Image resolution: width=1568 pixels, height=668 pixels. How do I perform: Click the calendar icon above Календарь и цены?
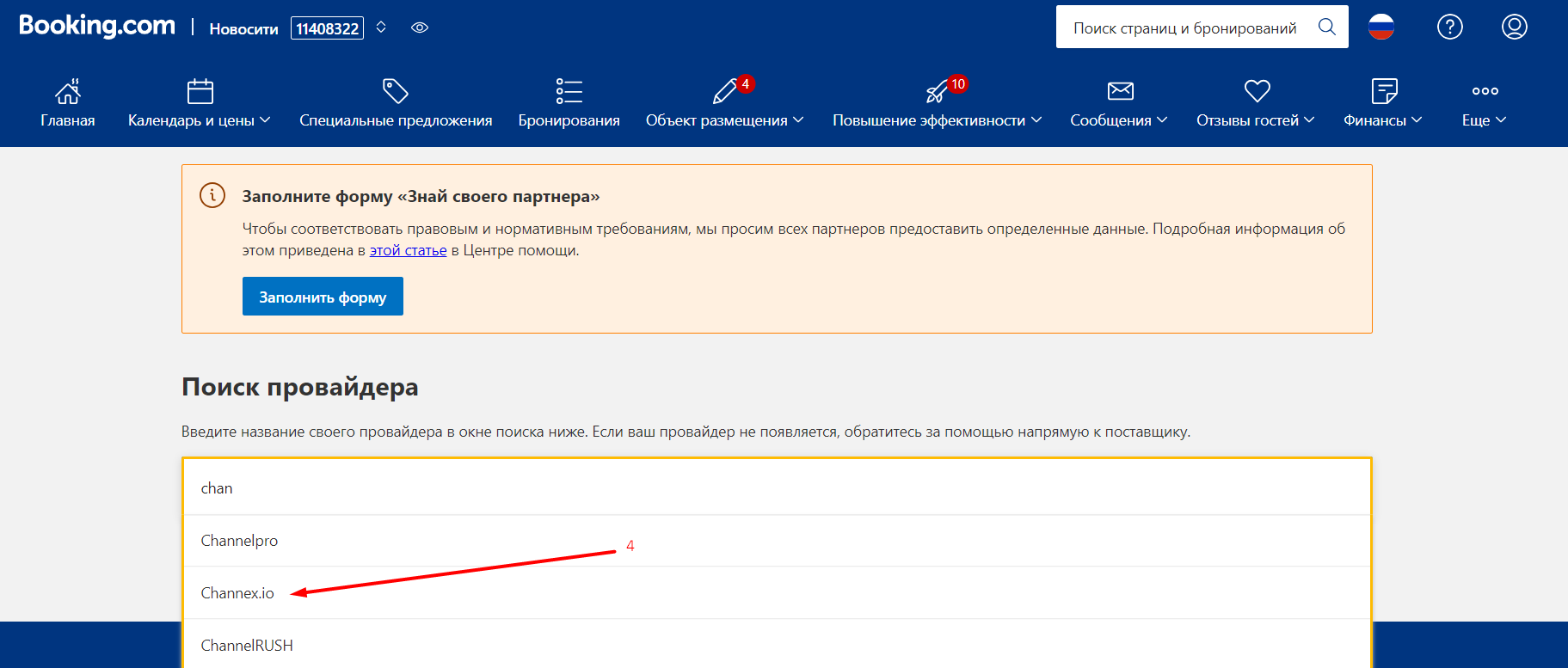tap(200, 91)
